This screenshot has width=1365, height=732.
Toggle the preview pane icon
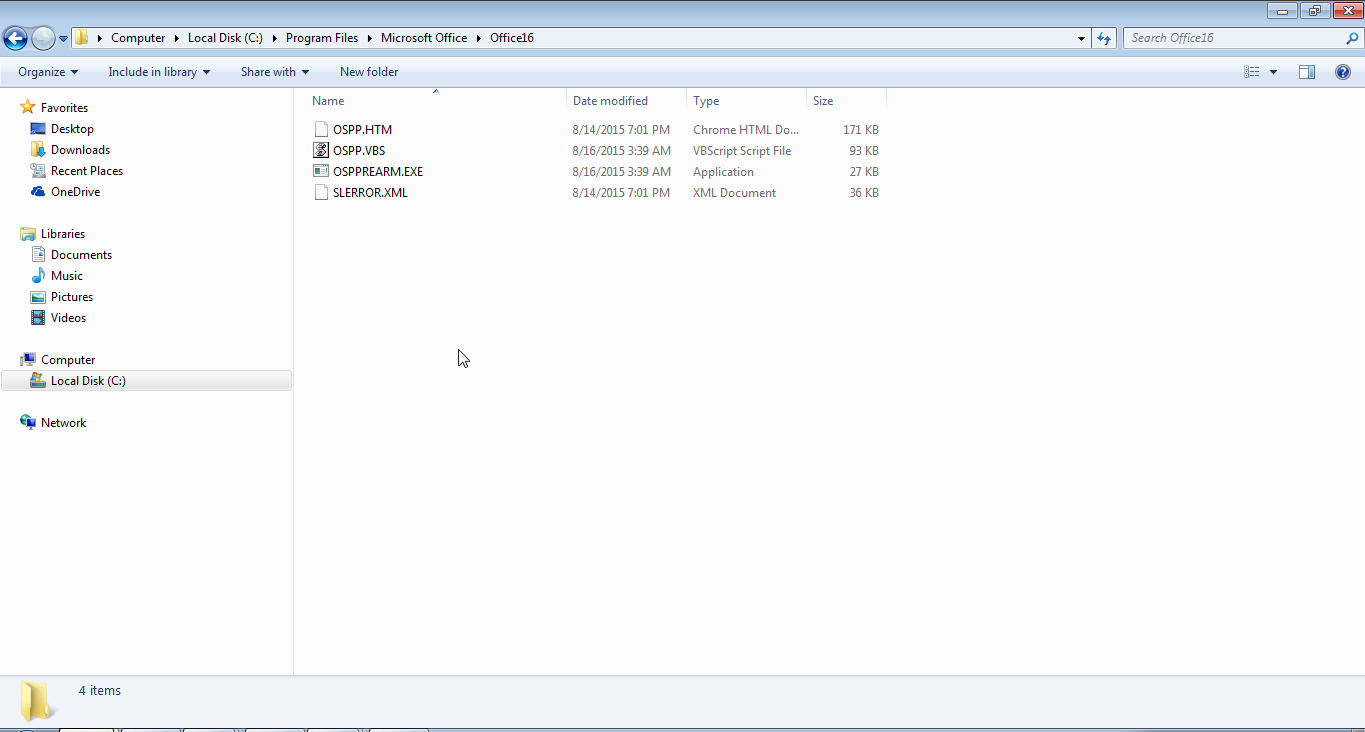1307,72
